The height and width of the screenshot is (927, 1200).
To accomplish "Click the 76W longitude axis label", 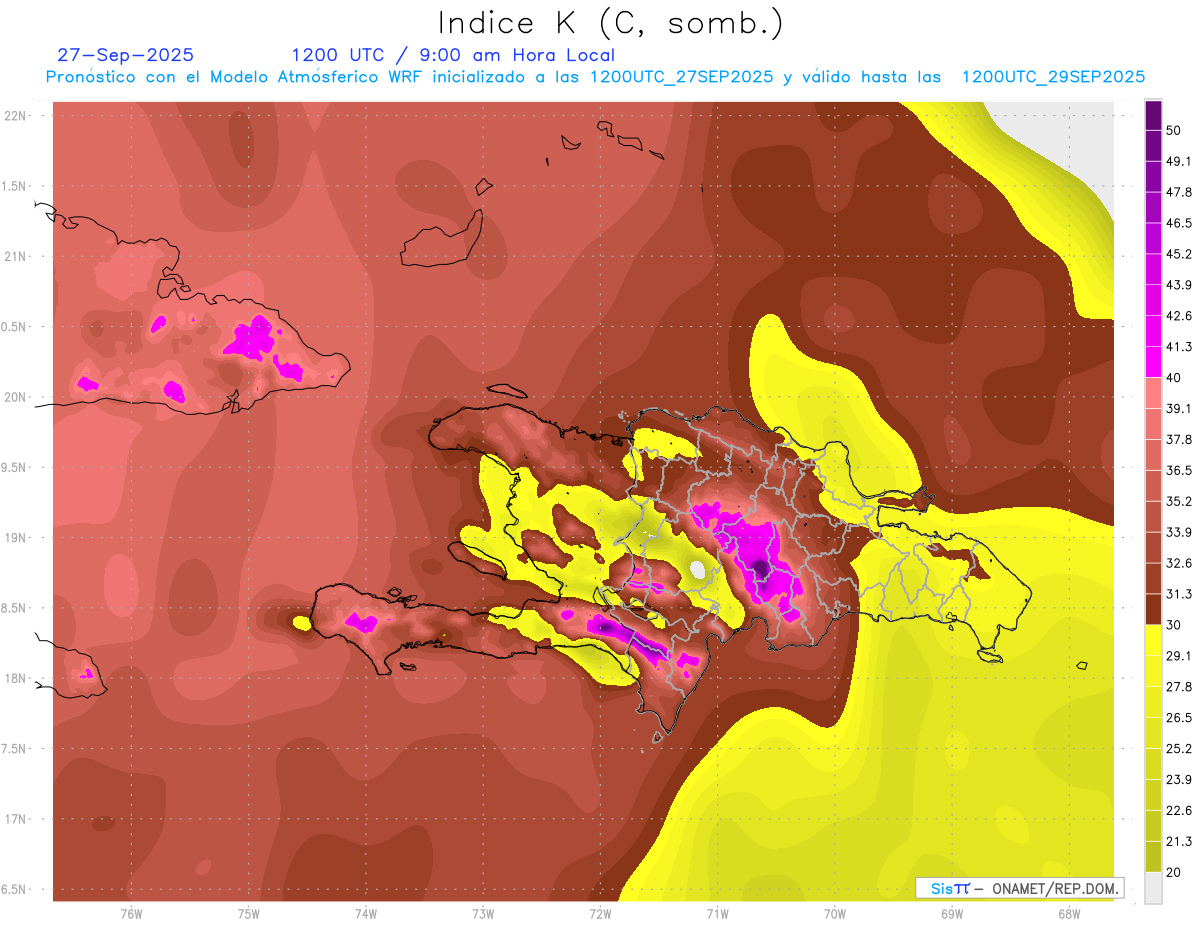I will coord(131,913).
